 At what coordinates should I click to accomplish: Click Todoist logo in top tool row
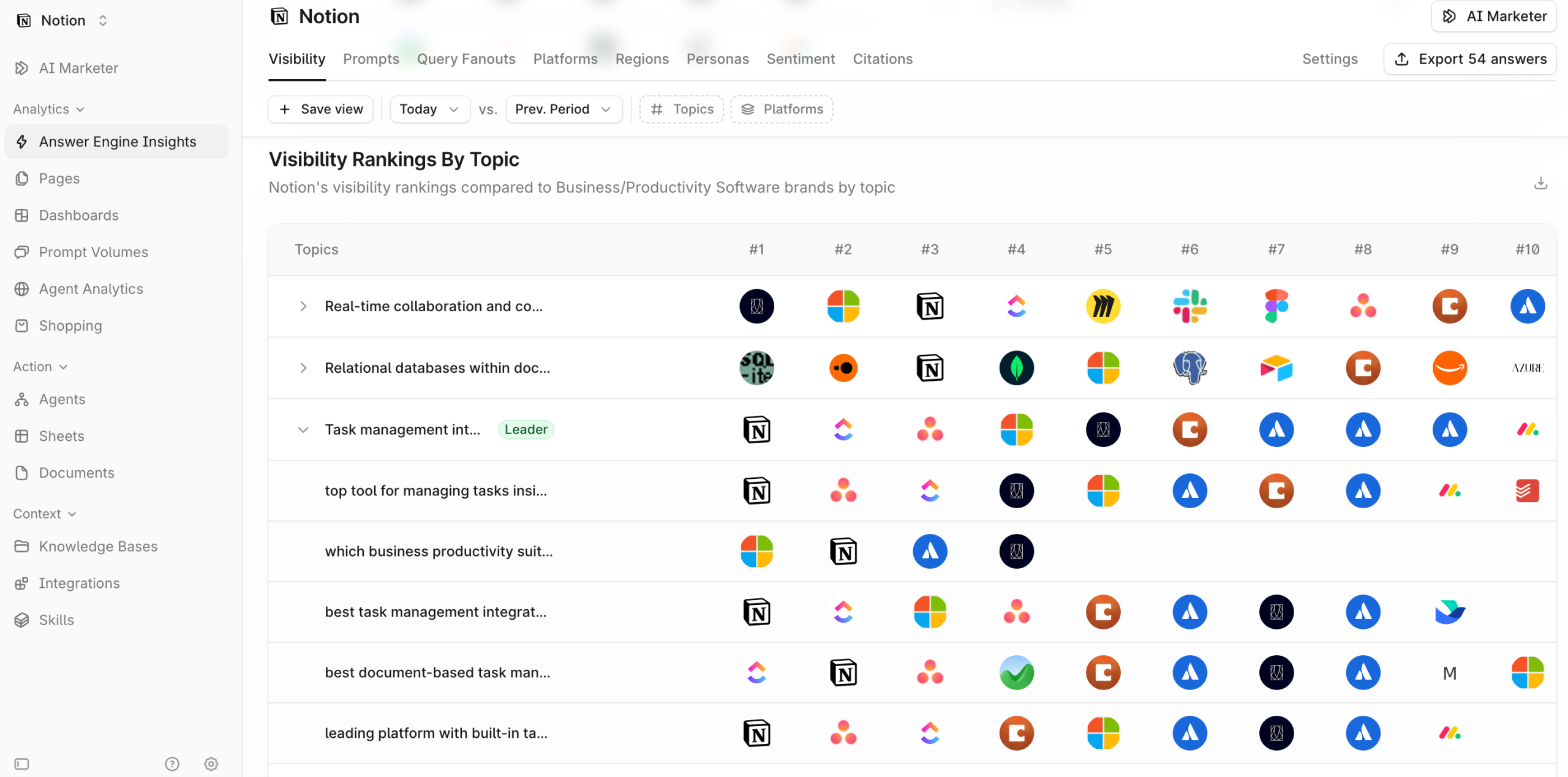tap(1528, 490)
